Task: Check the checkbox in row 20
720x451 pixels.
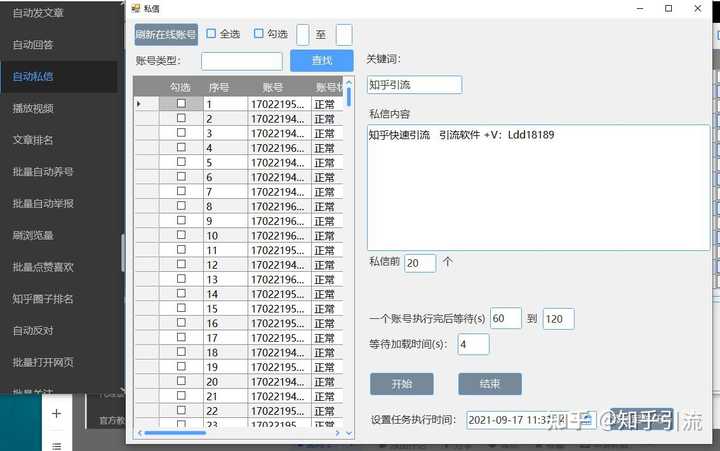Action: point(181,381)
